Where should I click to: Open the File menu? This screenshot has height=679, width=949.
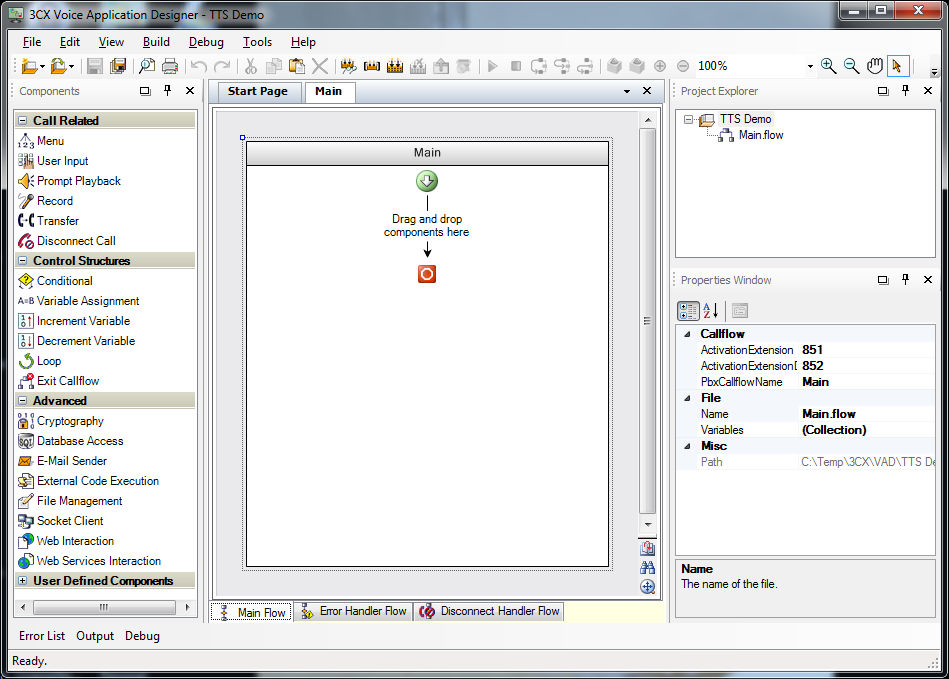(x=32, y=42)
